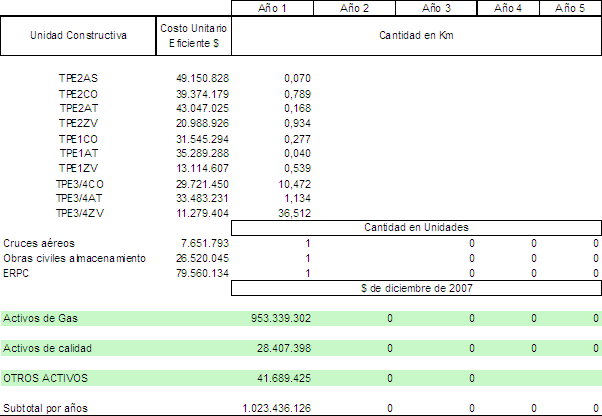
Task: Click the "Cantidad en Unidades" header cell
Action: pyautogui.click(x=417, y=228)
